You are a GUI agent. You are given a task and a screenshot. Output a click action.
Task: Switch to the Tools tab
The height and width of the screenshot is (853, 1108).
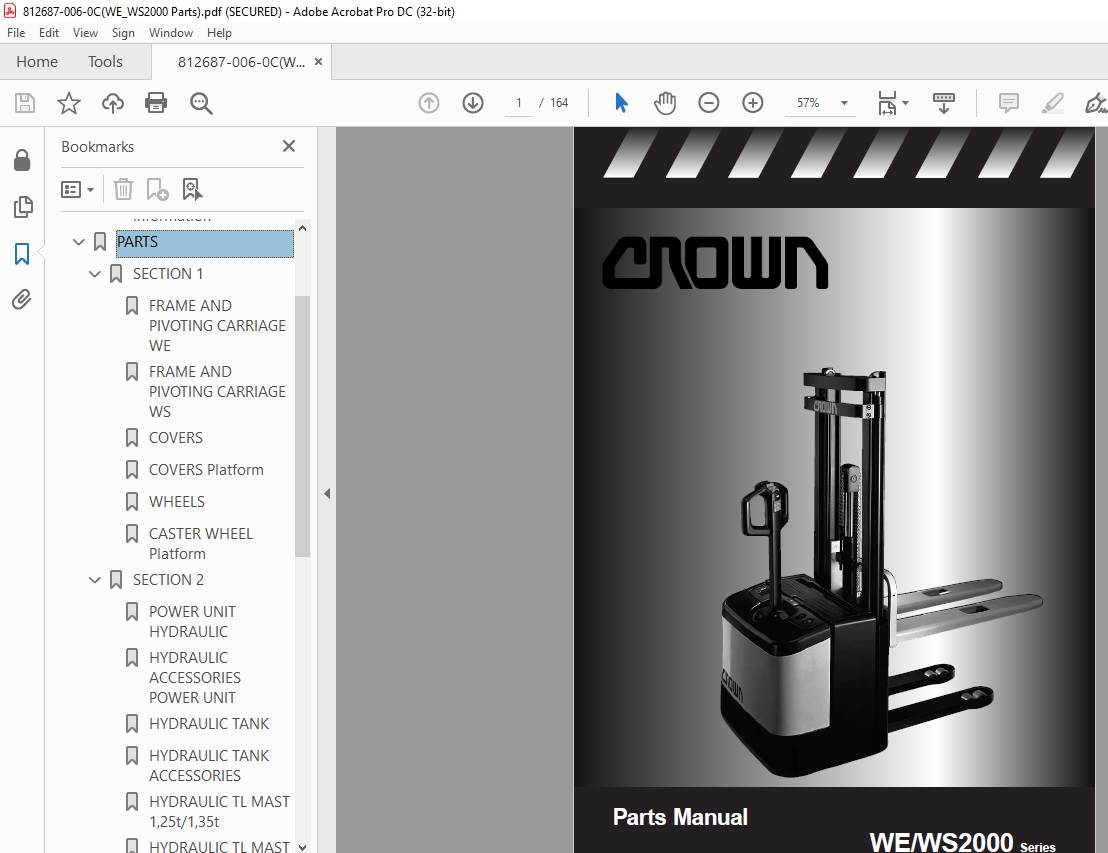pyautogui.click(x=105, y=62)
